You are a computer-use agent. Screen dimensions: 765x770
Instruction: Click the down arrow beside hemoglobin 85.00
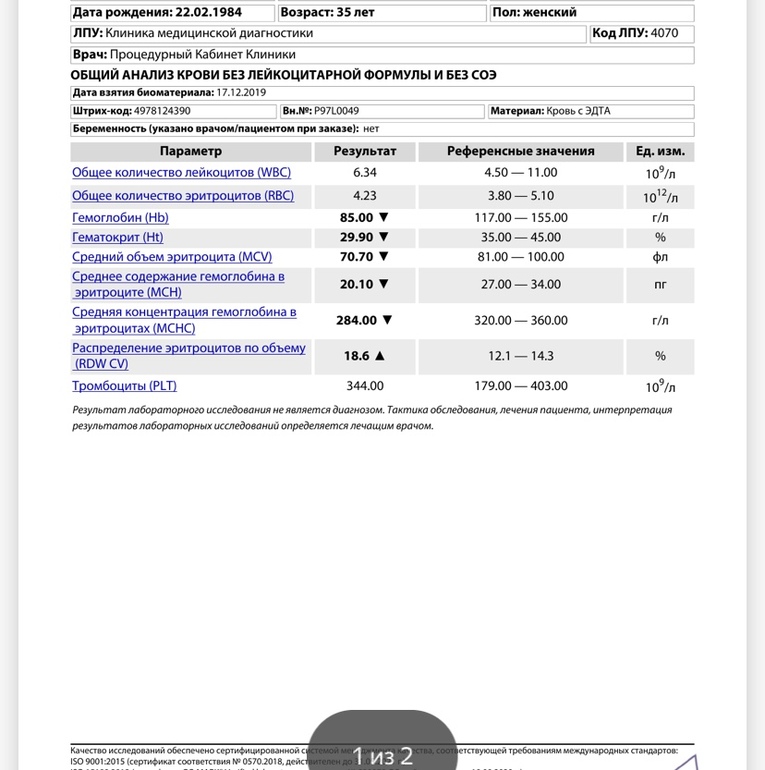pyautogui.click(x=383, y=218)
